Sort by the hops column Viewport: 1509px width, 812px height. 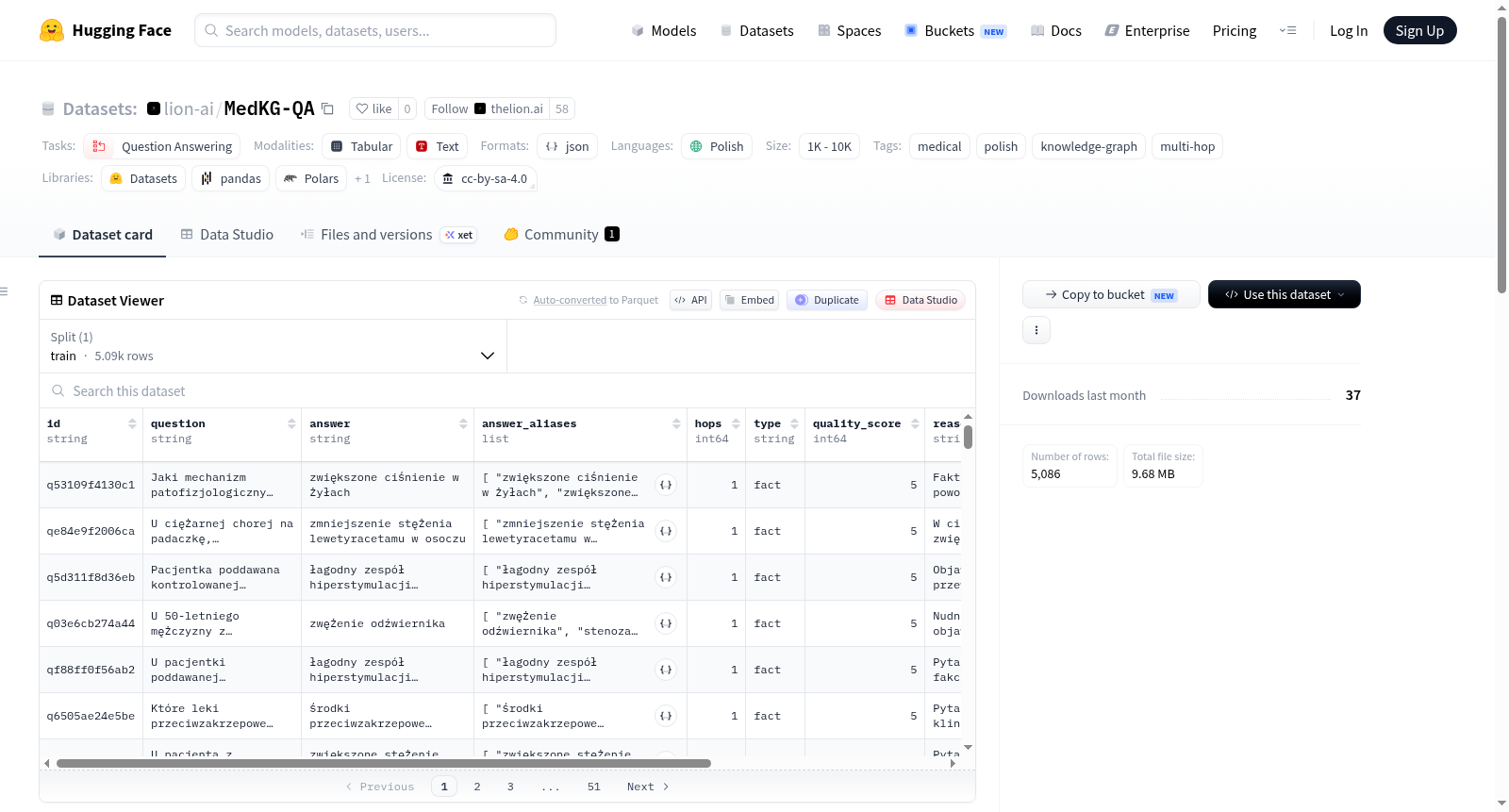(736, 423)
